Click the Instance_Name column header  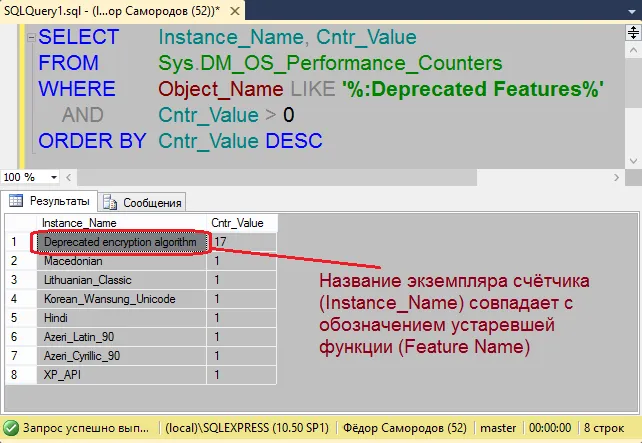click(x=80, y=222)
